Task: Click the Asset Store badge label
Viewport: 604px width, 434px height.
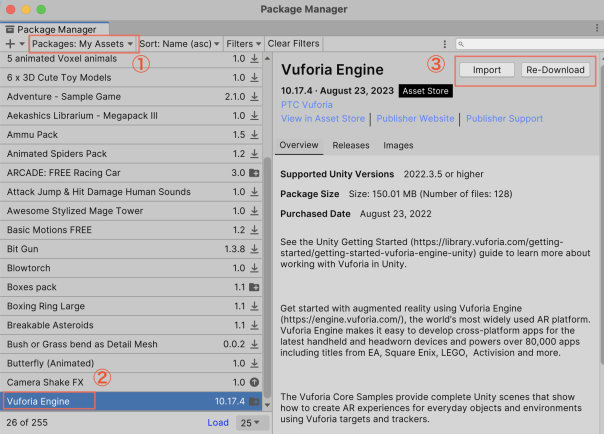Action: click(x=425, y=91)
